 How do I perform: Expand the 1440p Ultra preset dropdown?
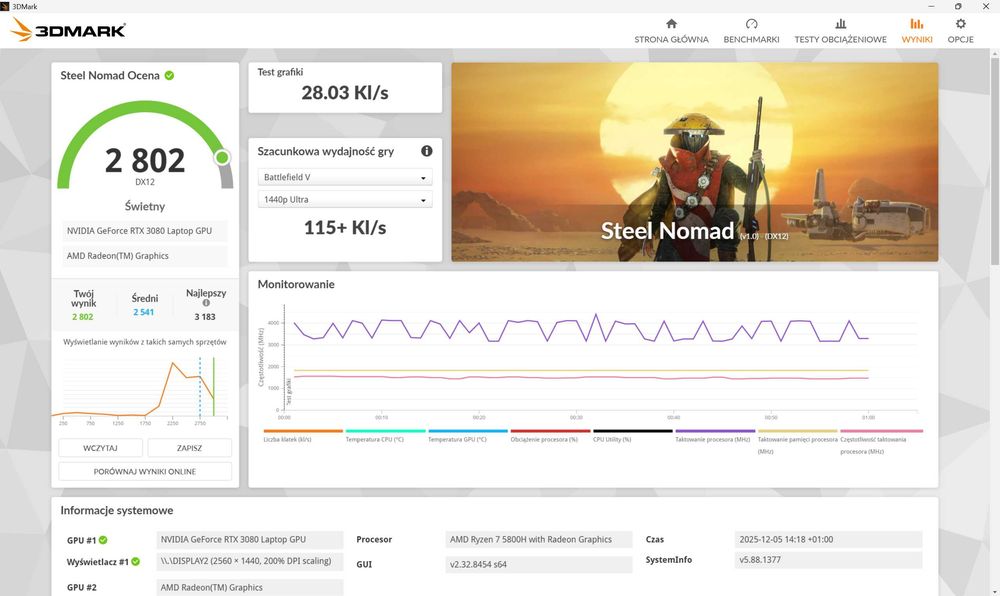345,200
